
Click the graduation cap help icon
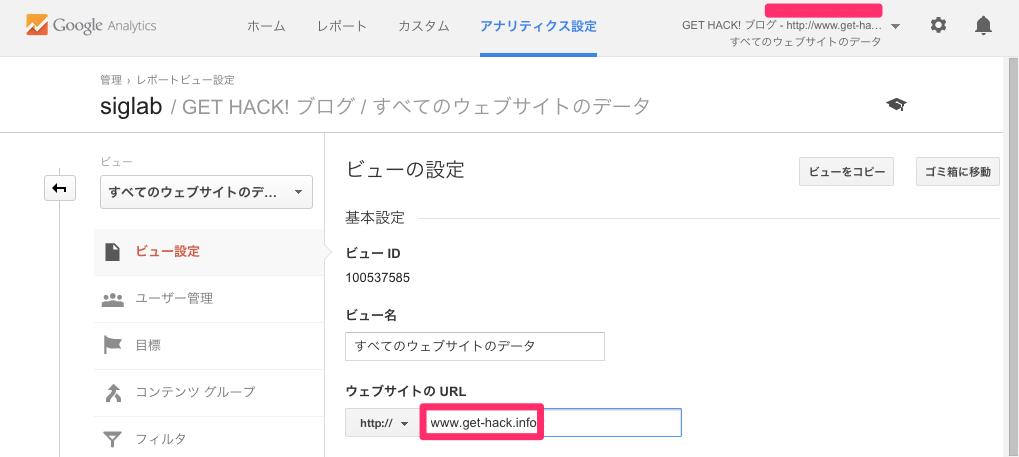click(896, 105)
